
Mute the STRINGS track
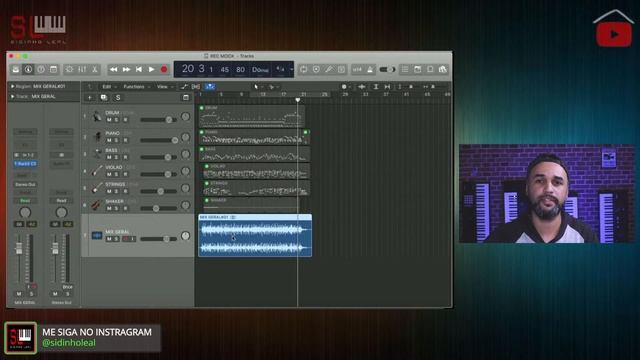[x=109, y=191]
